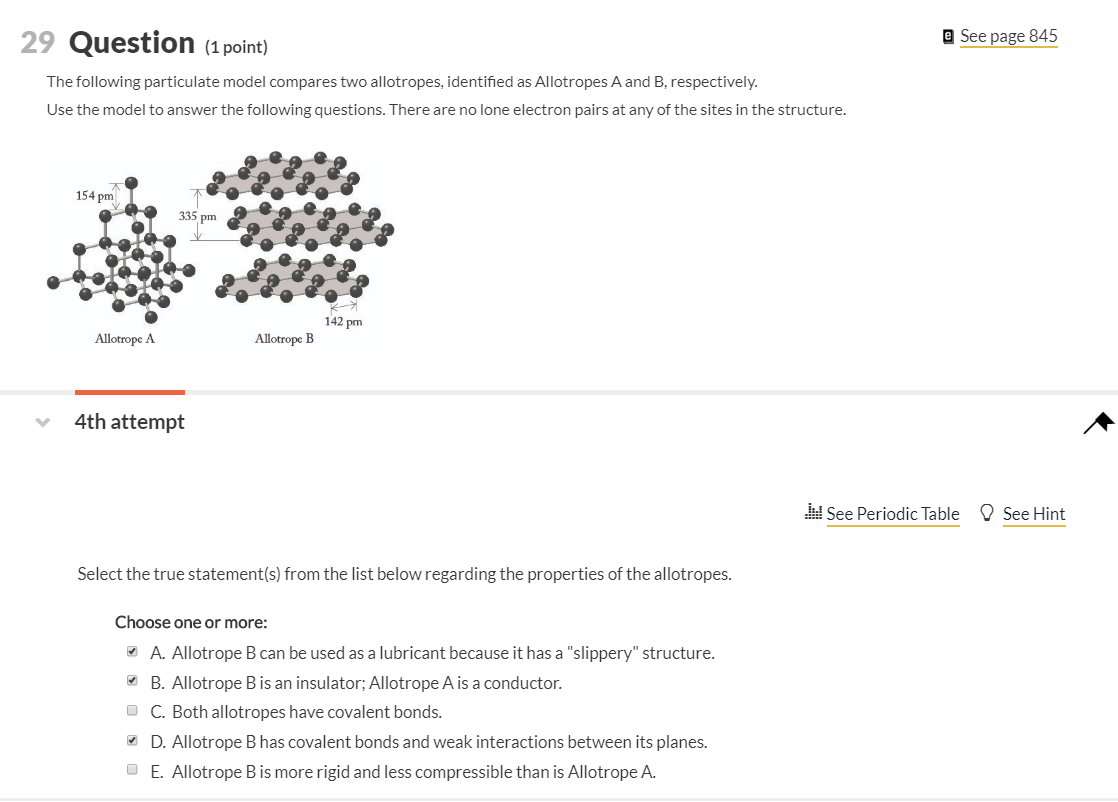This screenshot has height=802, width=1118.
Task: Uncheck statement A about lubricant use
Action: point(132,651)
